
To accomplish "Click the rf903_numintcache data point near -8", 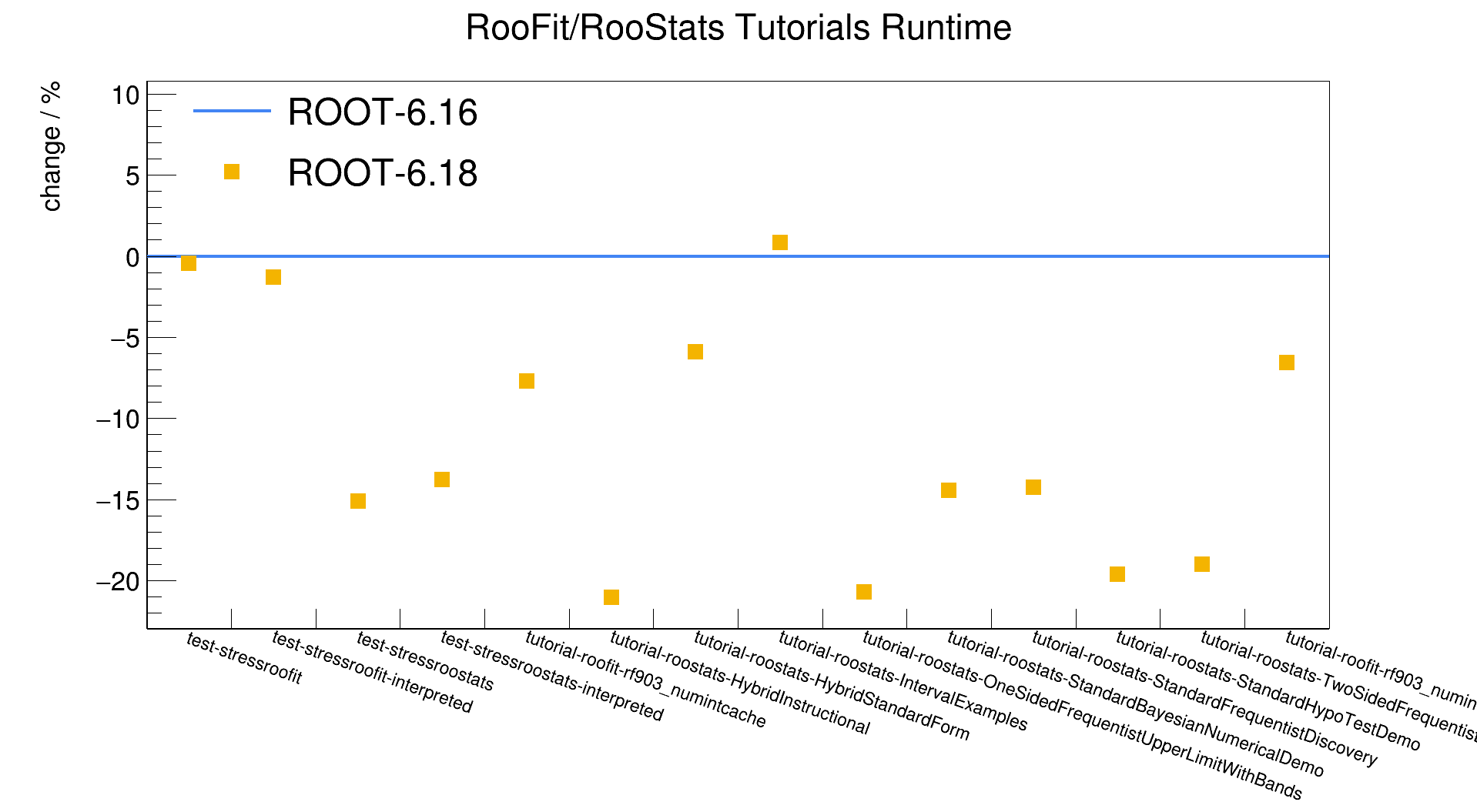I will (x=527, y=381).
